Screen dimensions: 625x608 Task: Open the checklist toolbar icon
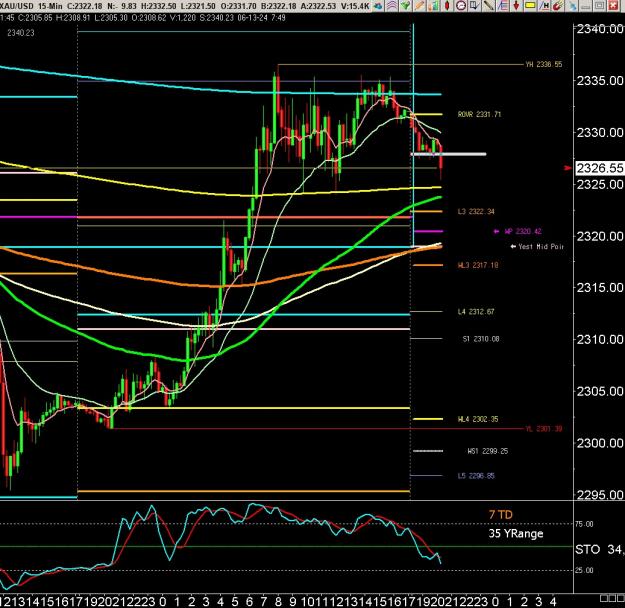[474, 6]
